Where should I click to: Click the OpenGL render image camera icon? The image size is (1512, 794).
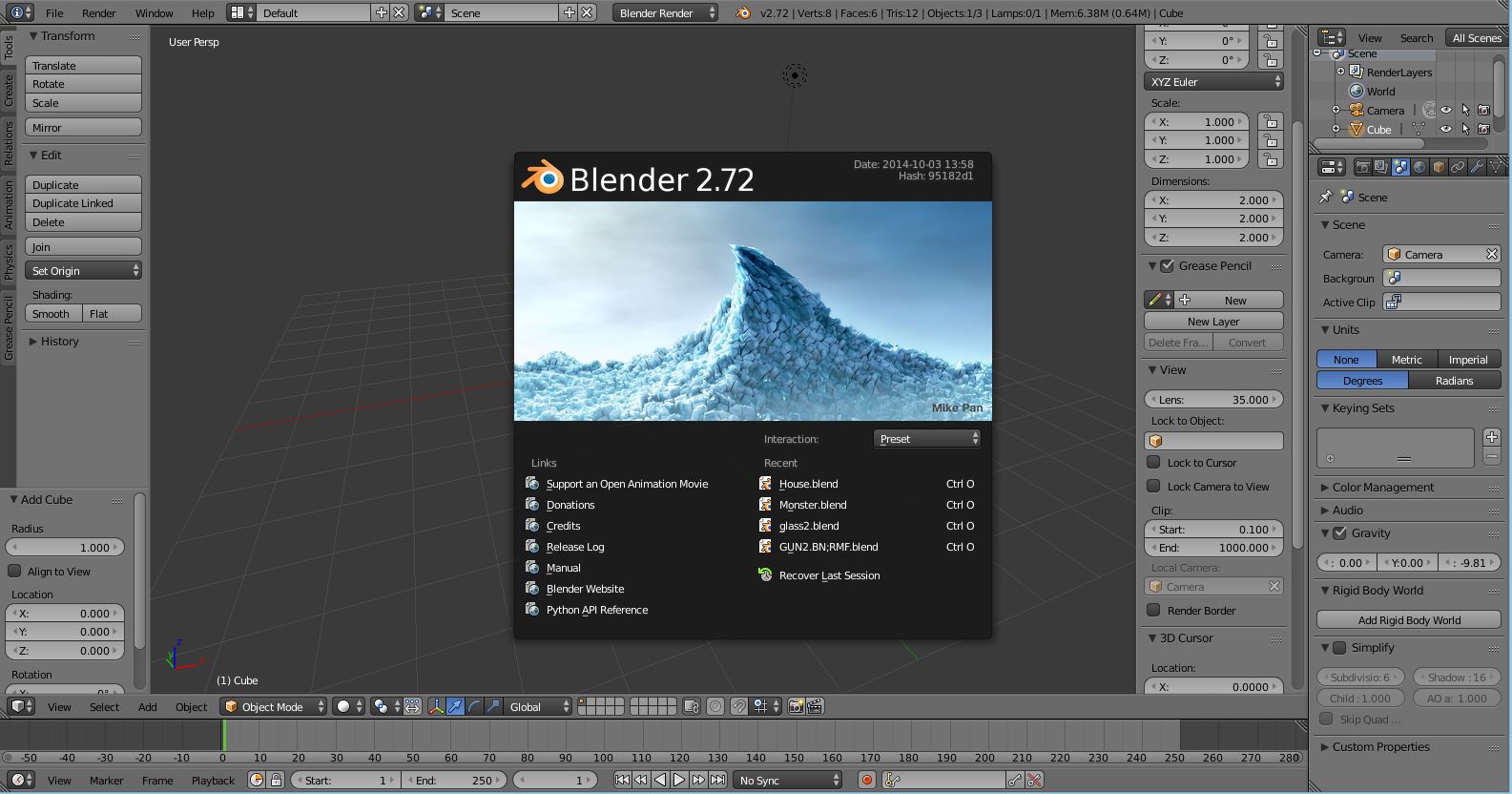[796, 706]
